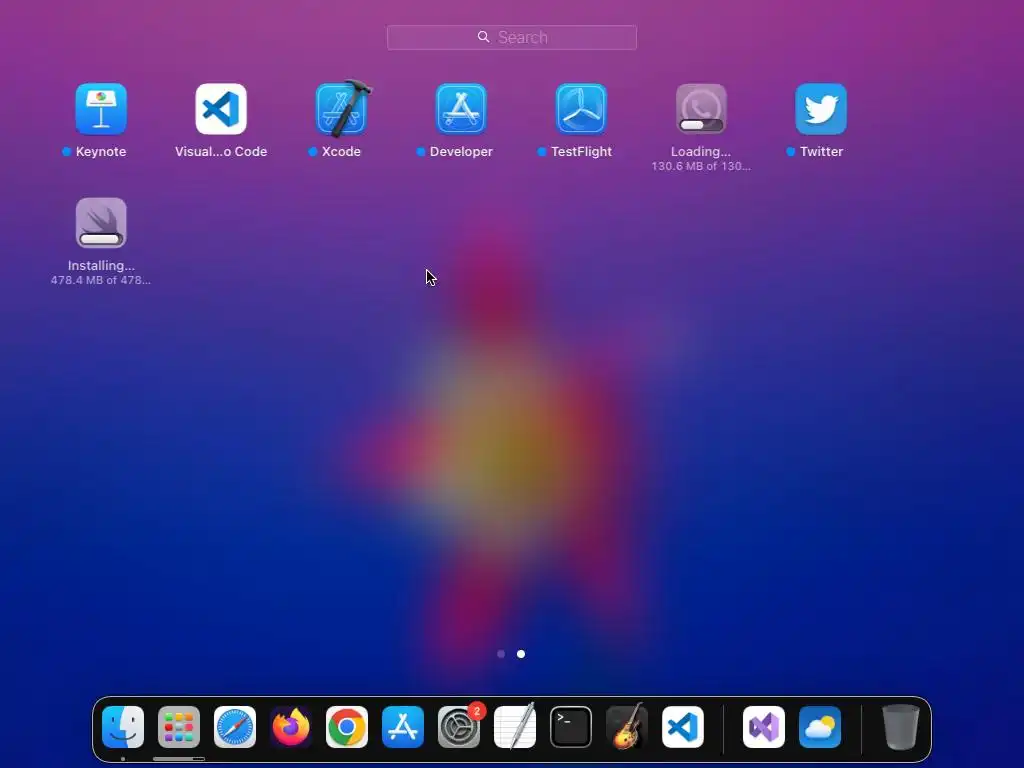This screenshot has height=768, width=1024.
Task: Launch Firefox from the Dock
Action: point(291,727)
